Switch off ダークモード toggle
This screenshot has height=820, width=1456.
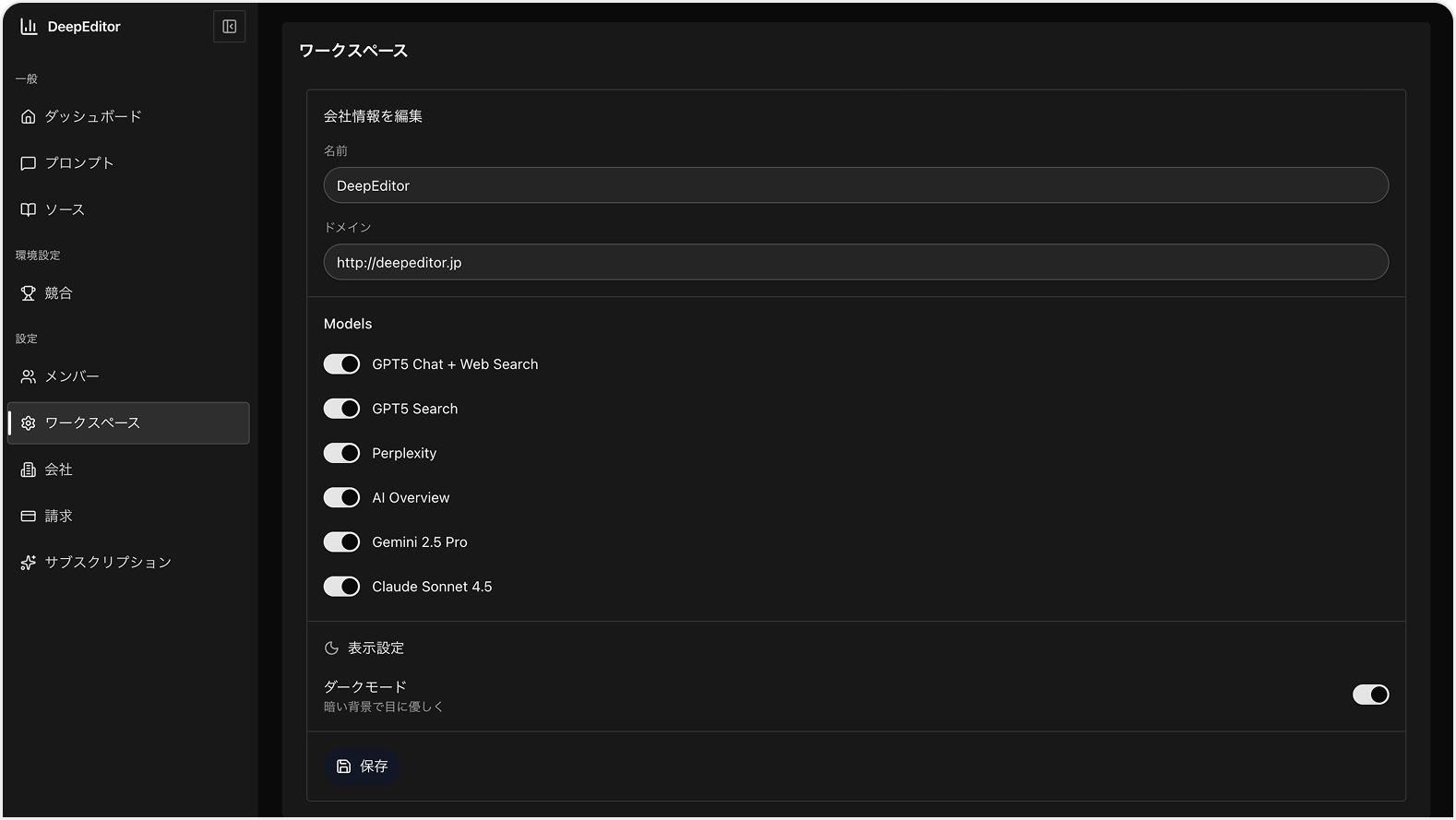tap(1370, 695)
